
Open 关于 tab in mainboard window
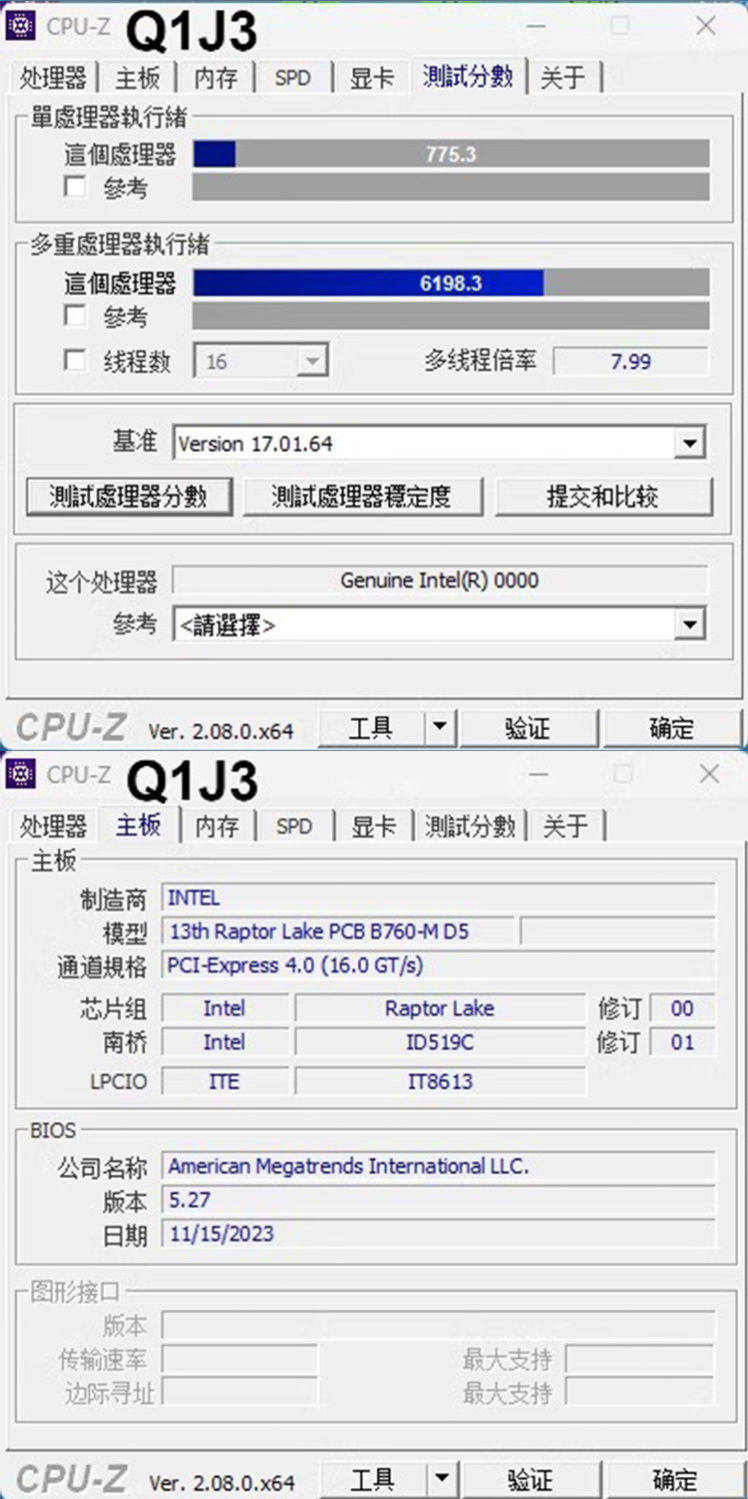pyautogui.click(x=565, y=826)
